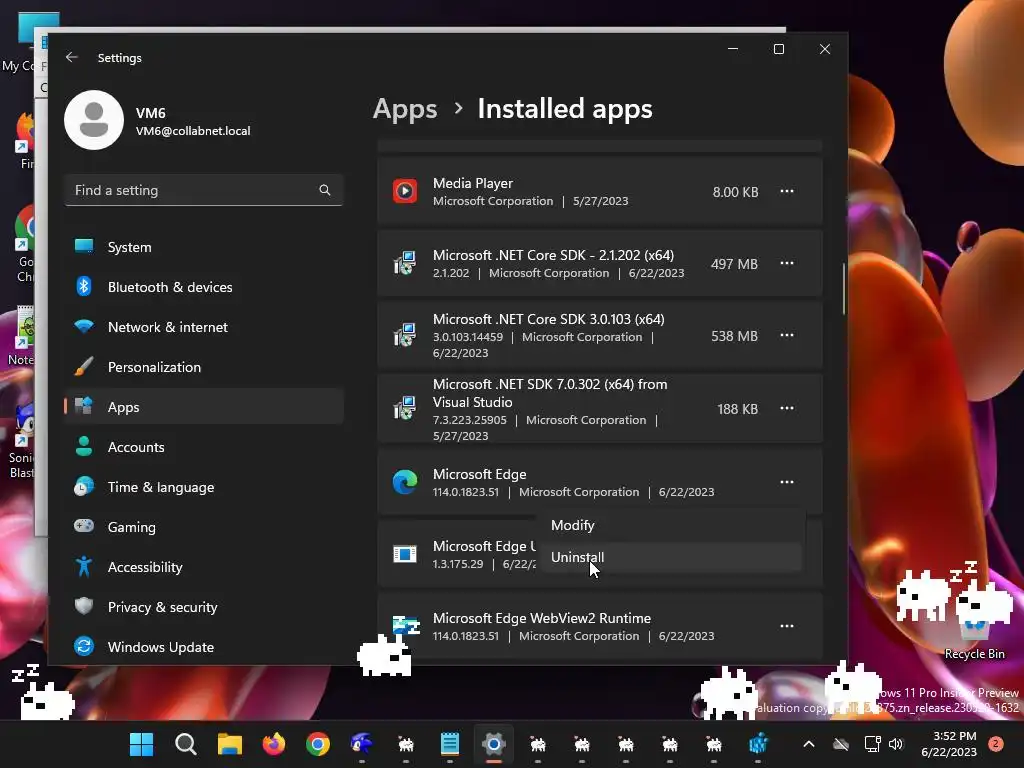Open the Windows Start menu
This screenshot has width=1024, height=768.
(x=141, y=744)
